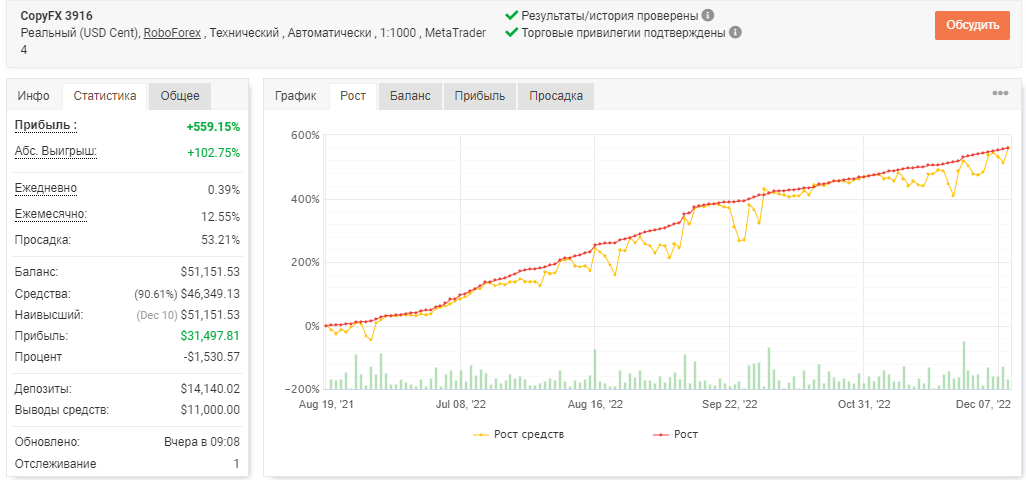1026x480 pixels.
Task: Click the Dec 07, '22 axis label
Action: (x=984, y=405)
